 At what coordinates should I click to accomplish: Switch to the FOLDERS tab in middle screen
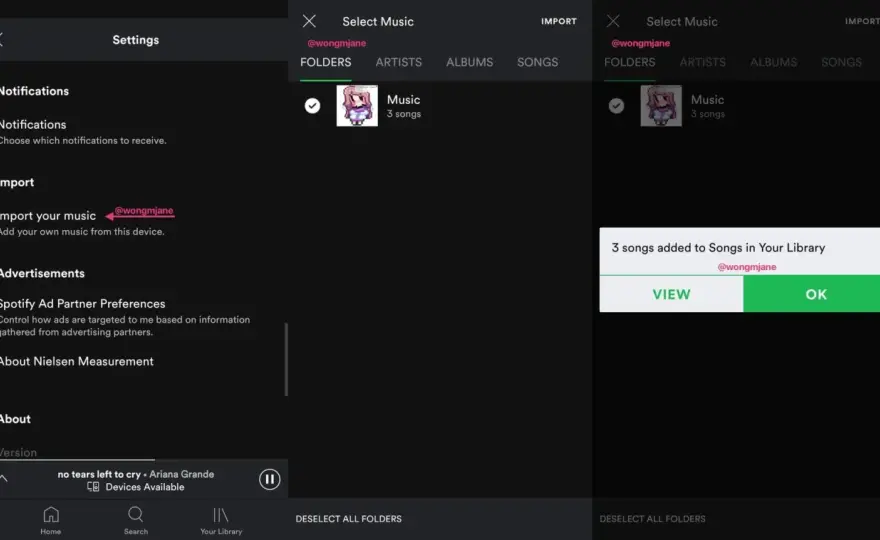326,62
